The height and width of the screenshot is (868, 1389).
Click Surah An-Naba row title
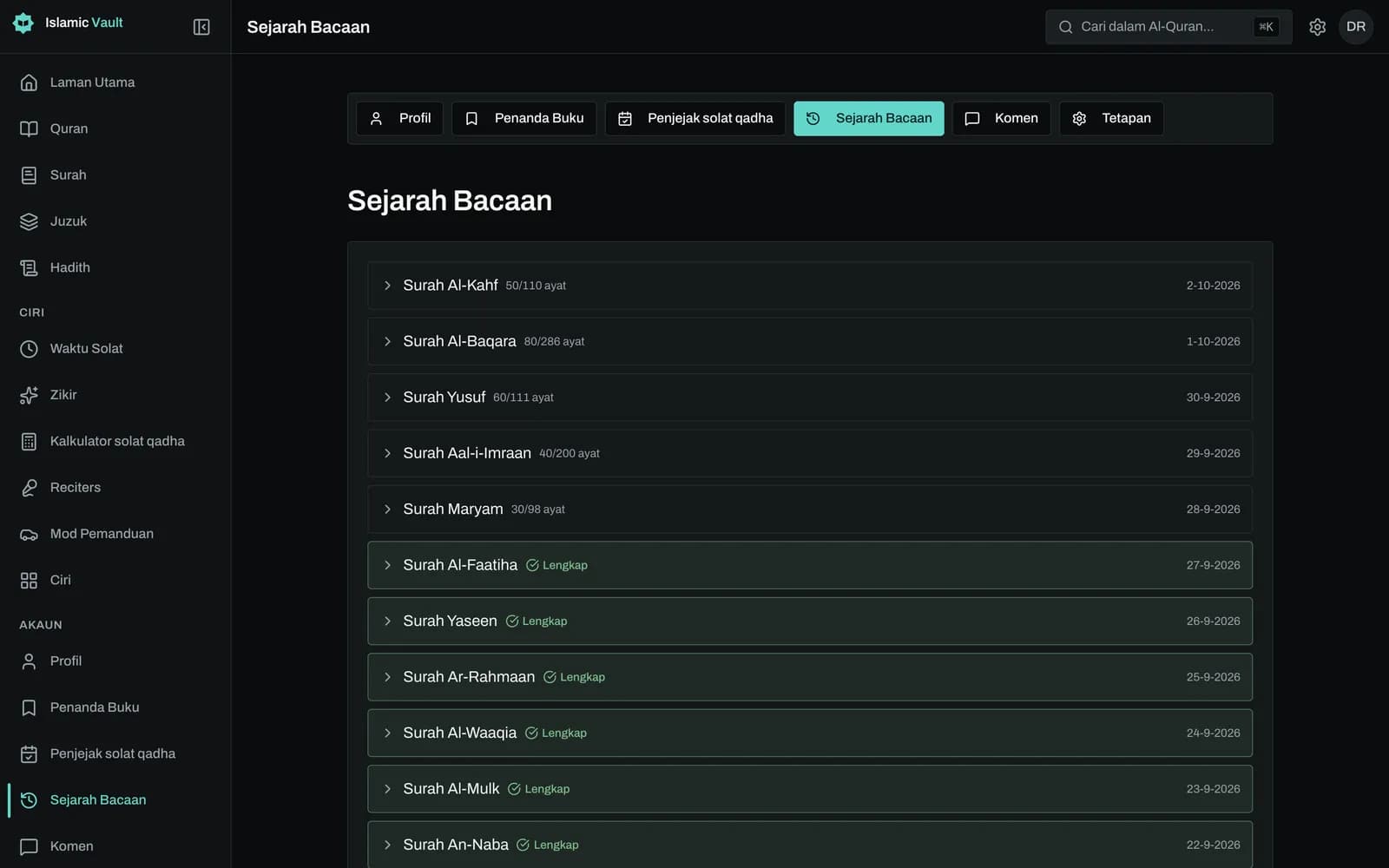[456, 845]
